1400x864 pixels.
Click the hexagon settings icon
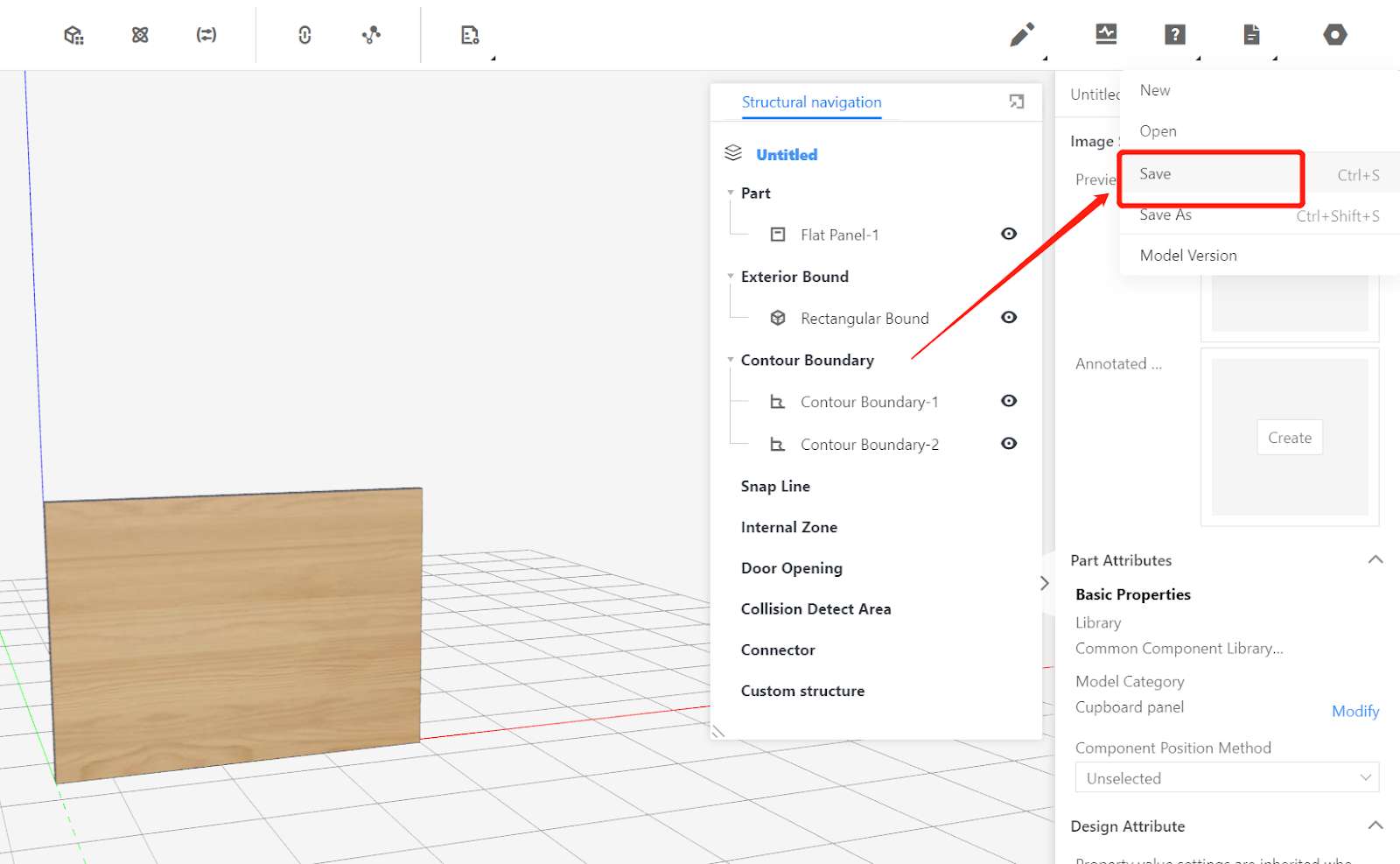[x=1334, y=35]
